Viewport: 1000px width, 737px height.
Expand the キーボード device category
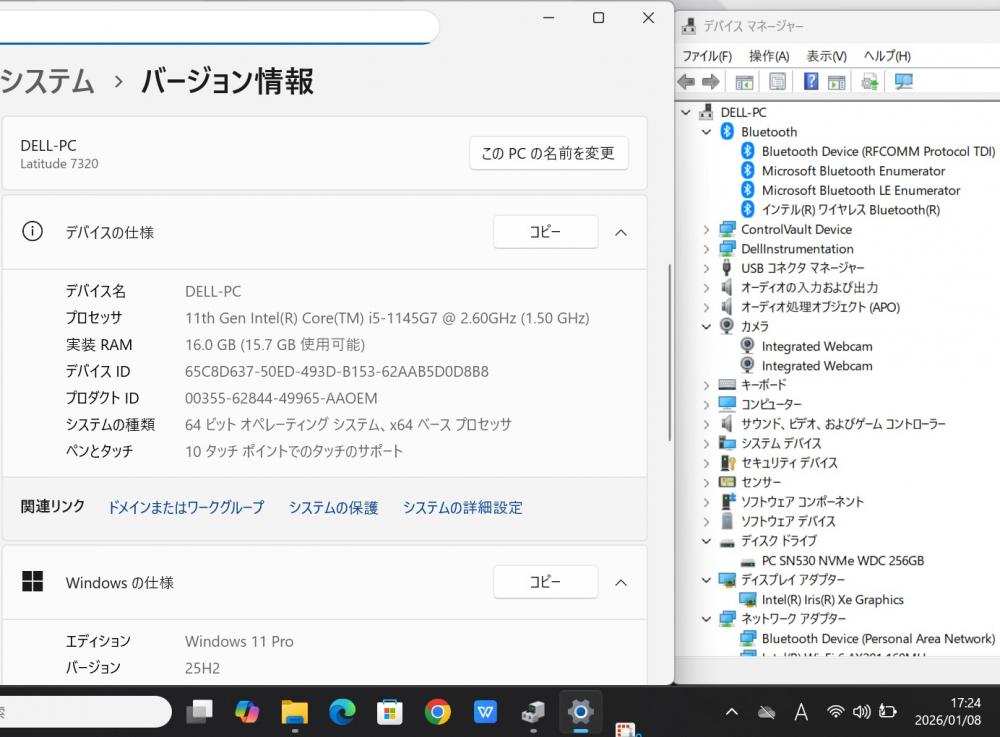[706, 385]
